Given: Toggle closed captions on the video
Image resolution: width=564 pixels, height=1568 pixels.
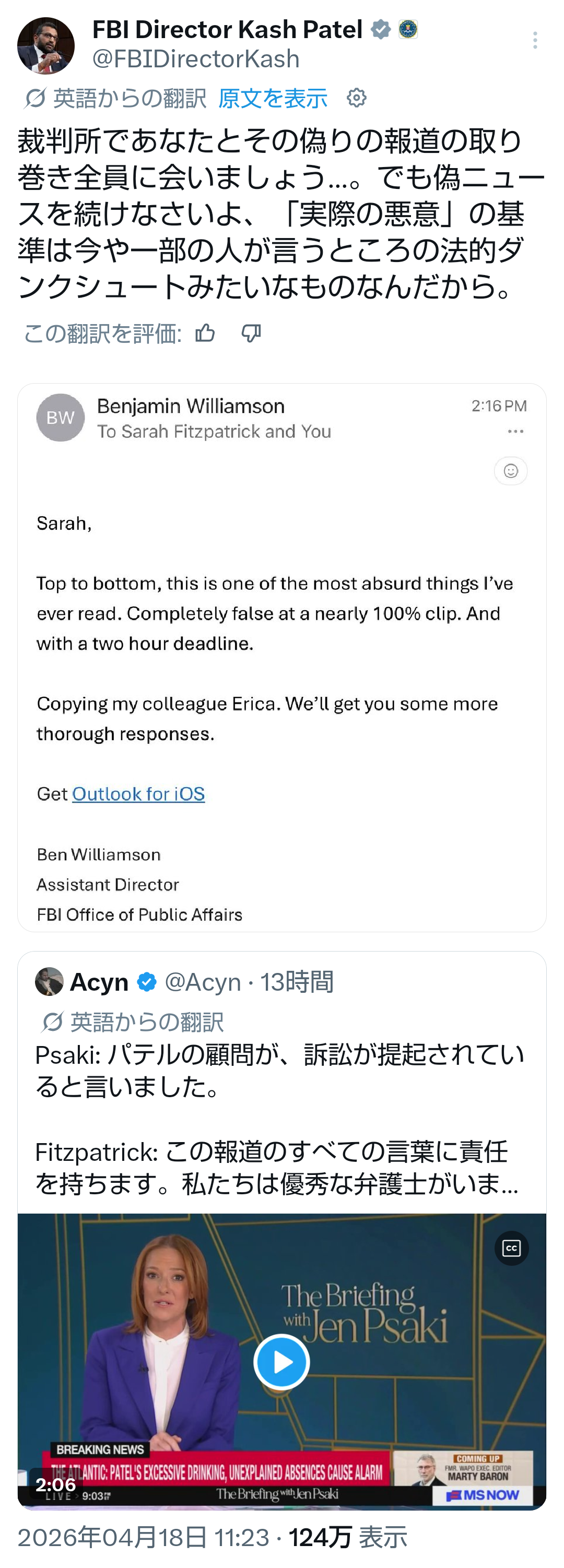Looking at the screenshot, I should (511, 1249).
